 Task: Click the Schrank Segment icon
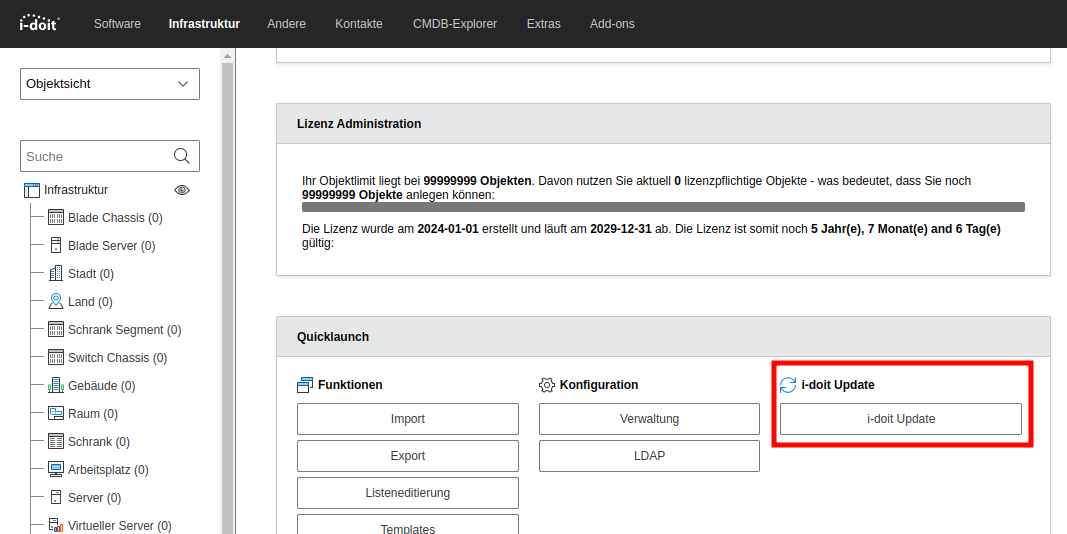(56, 329)
